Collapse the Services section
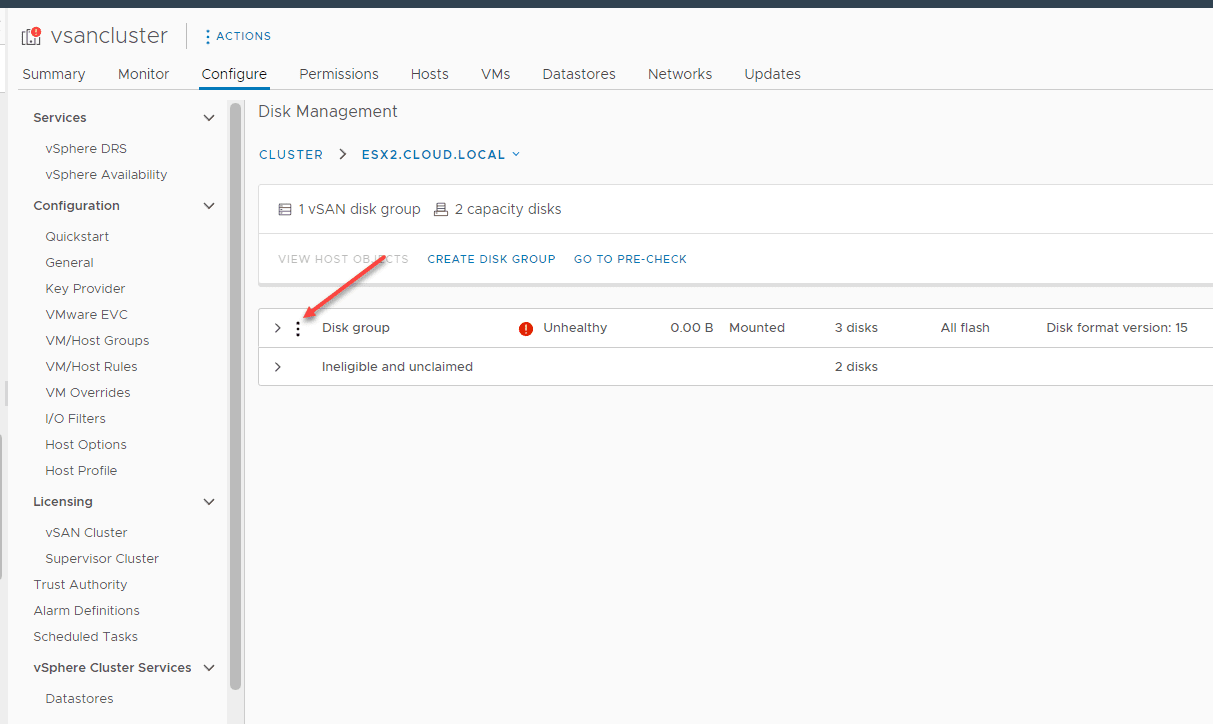Image resolution: width=1213 pixels, height=724 pixels. coord(209,118)
